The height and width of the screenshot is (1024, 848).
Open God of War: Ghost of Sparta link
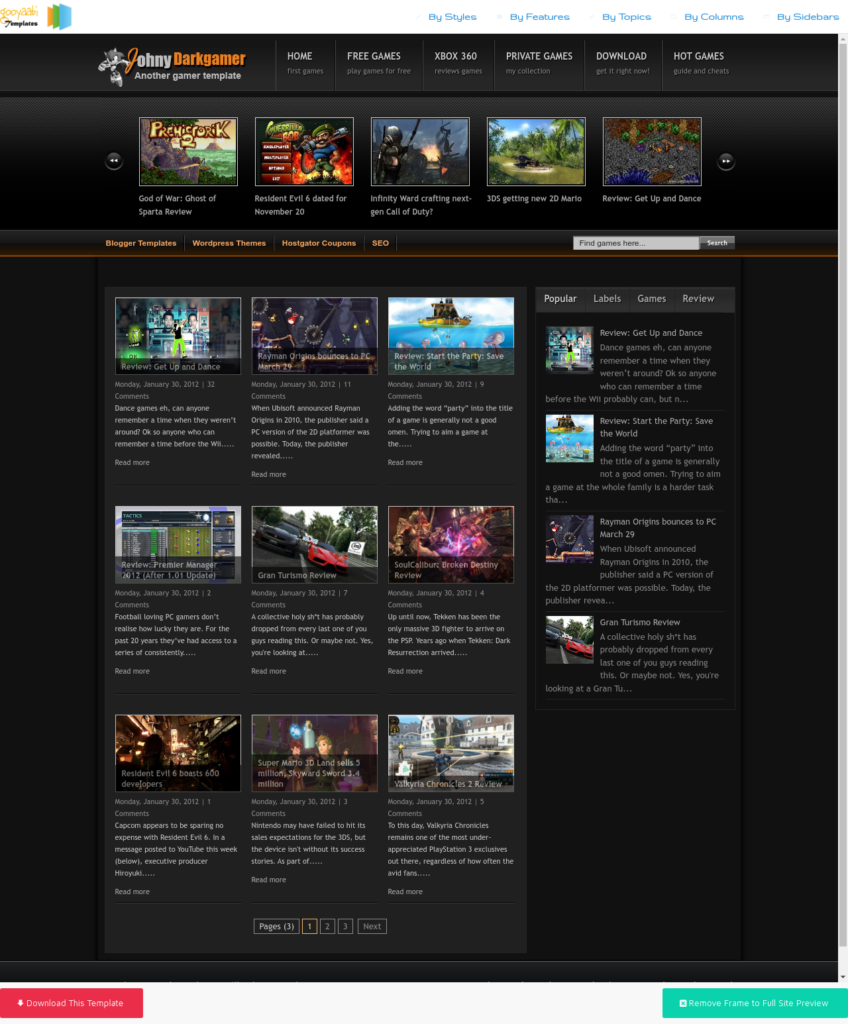click(x=177, y=205)
